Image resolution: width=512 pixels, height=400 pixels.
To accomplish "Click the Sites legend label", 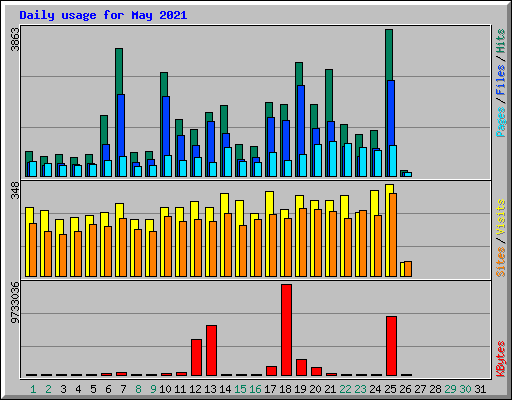I will pyautogui.click(x=500, y=262).
